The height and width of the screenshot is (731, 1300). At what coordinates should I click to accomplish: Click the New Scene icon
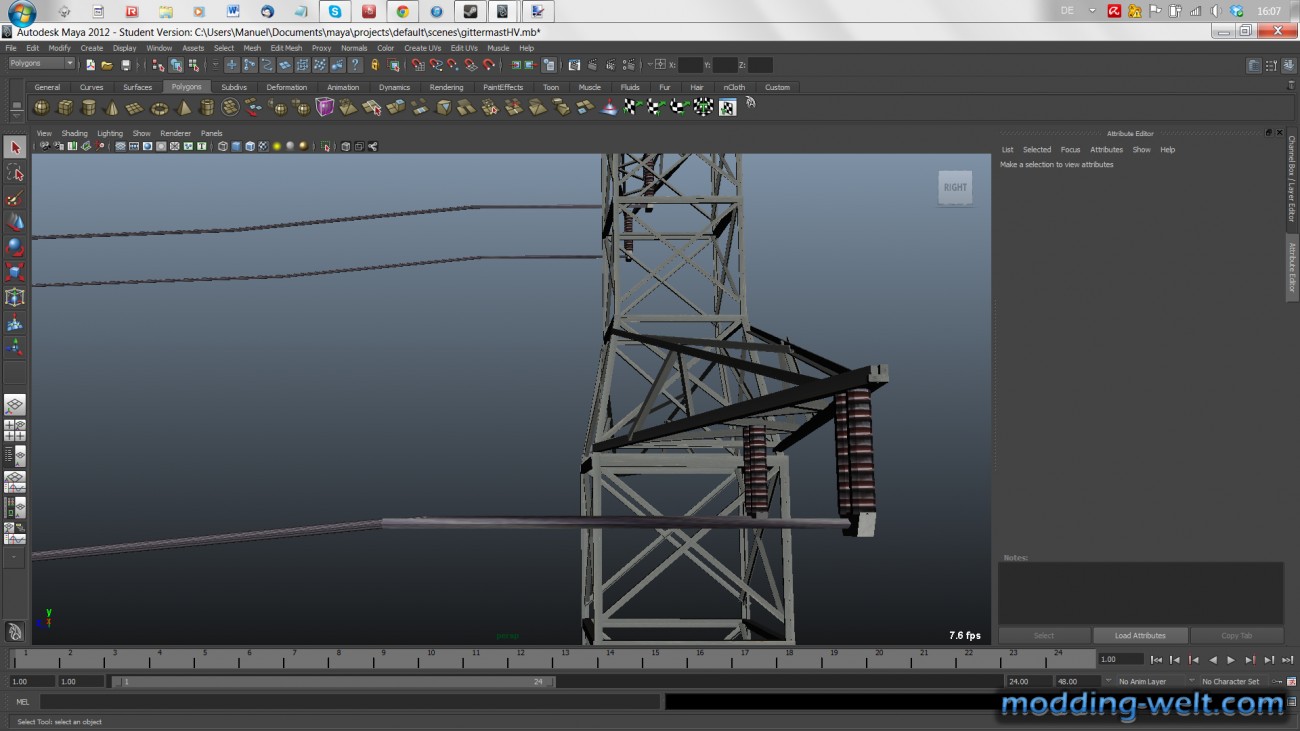pyautogui.click(x=90, y=65)
